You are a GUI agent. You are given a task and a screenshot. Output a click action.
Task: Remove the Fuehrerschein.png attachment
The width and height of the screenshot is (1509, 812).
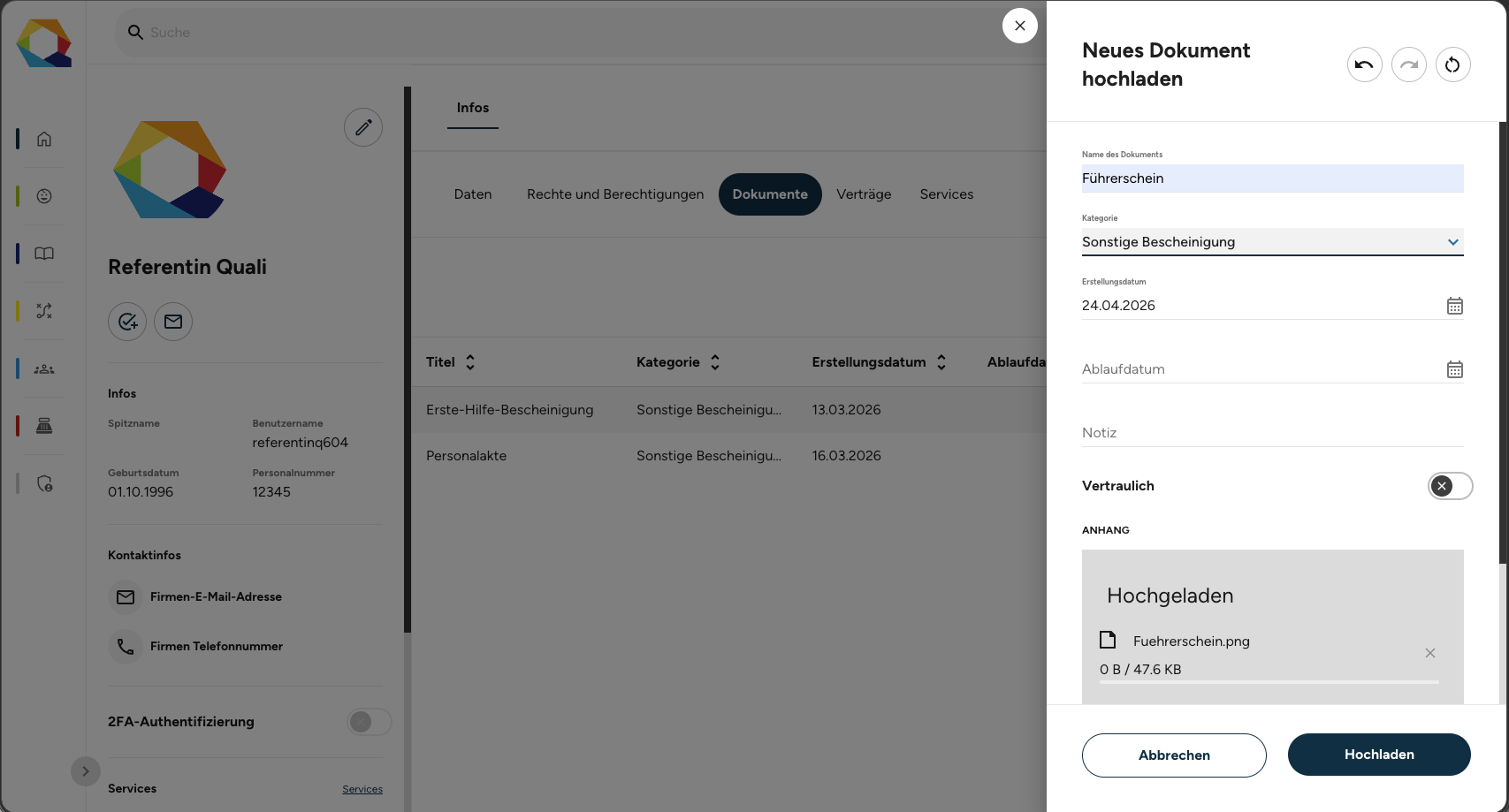[x=1429, y=653]
